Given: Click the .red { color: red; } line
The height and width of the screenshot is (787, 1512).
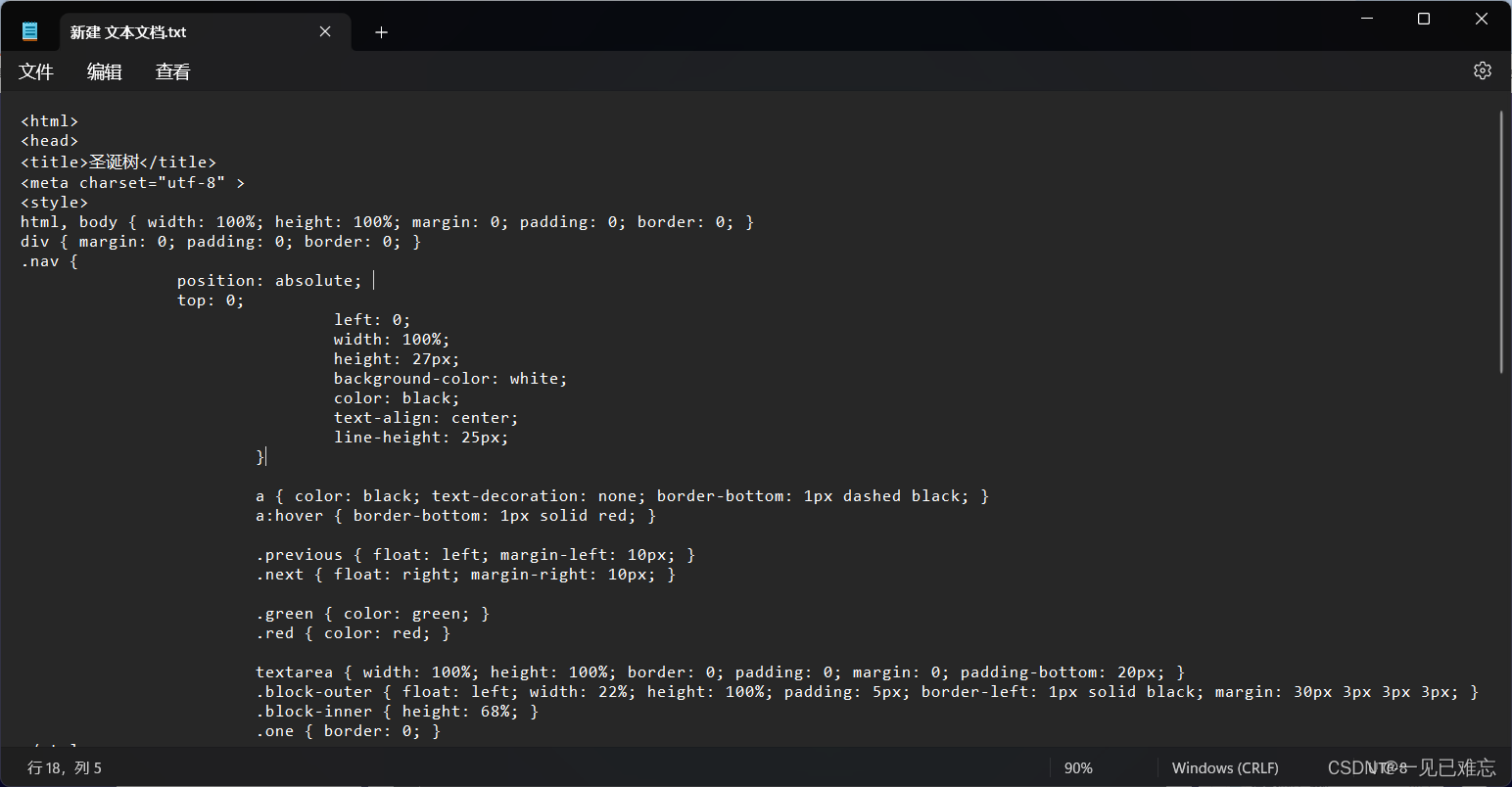Looking at the screenshot, I should (353, 633).
